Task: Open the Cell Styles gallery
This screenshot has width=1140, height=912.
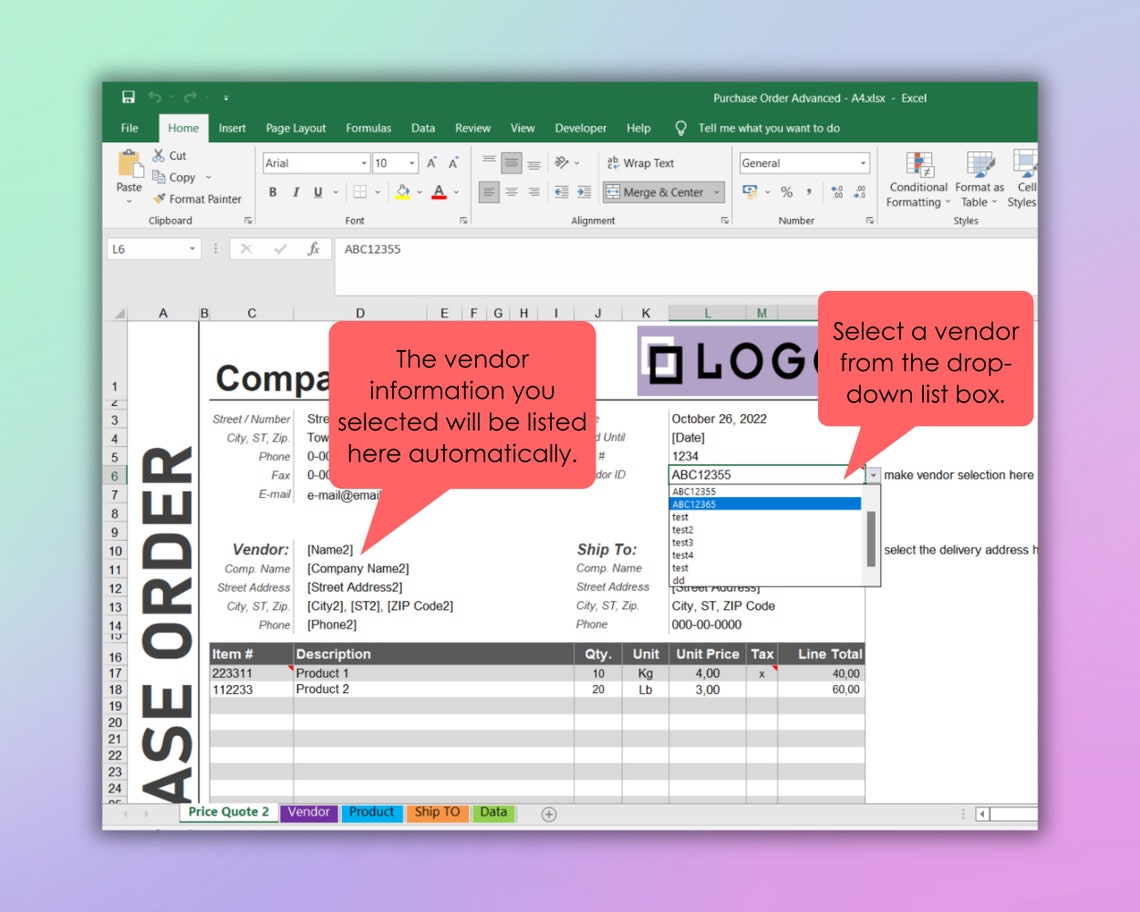Action: point(1022,180)
